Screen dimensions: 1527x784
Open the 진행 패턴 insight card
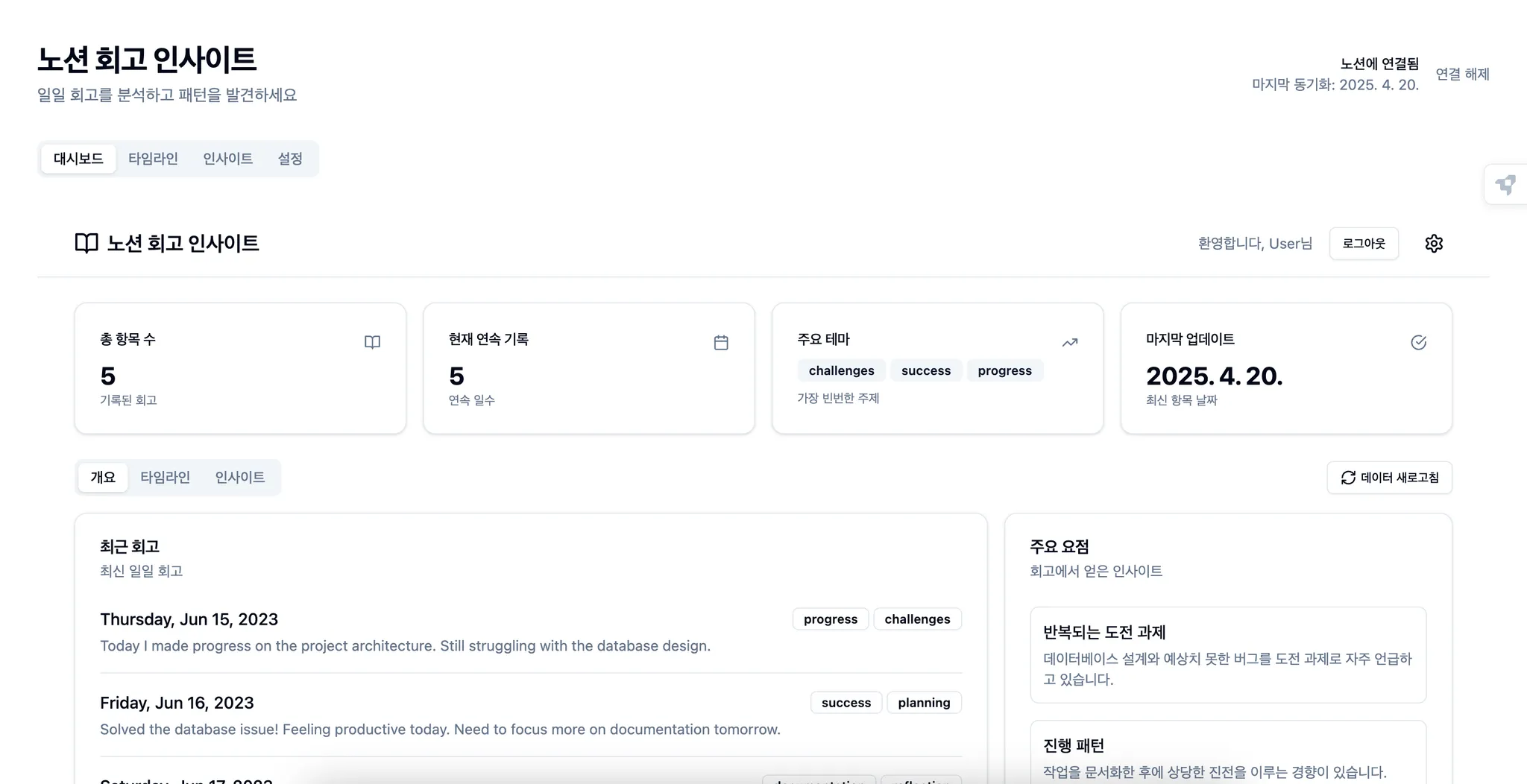point(1228,753)
